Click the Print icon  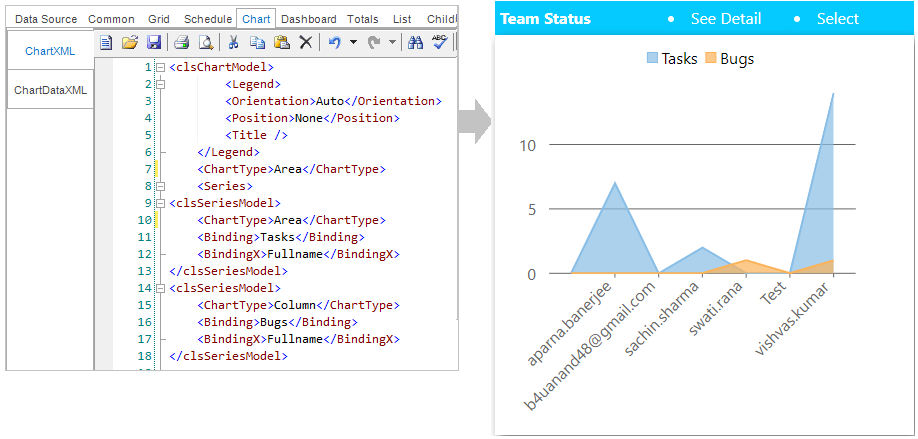pos(181,43)
